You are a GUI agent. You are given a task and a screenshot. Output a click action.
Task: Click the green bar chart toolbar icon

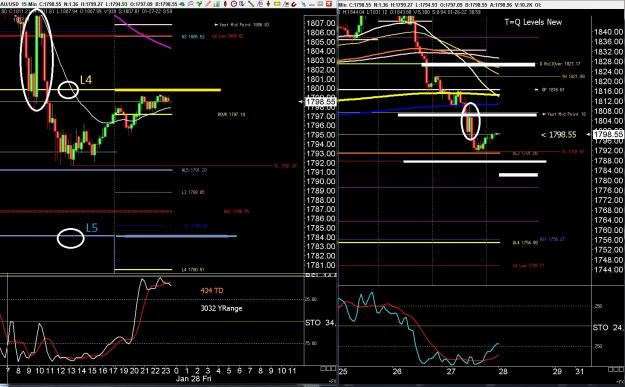coord(218,4)
